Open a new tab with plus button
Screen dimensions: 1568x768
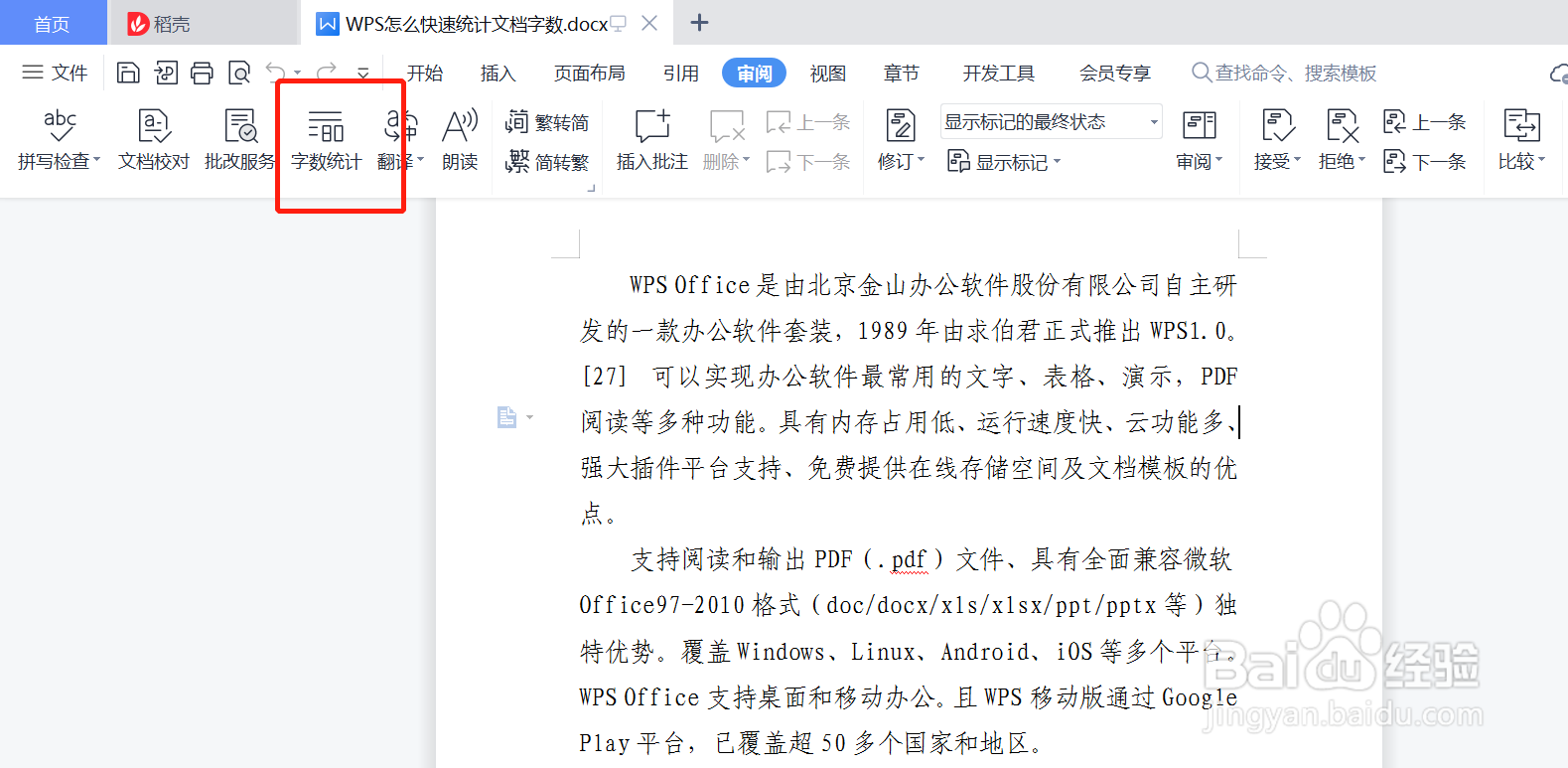699,23
